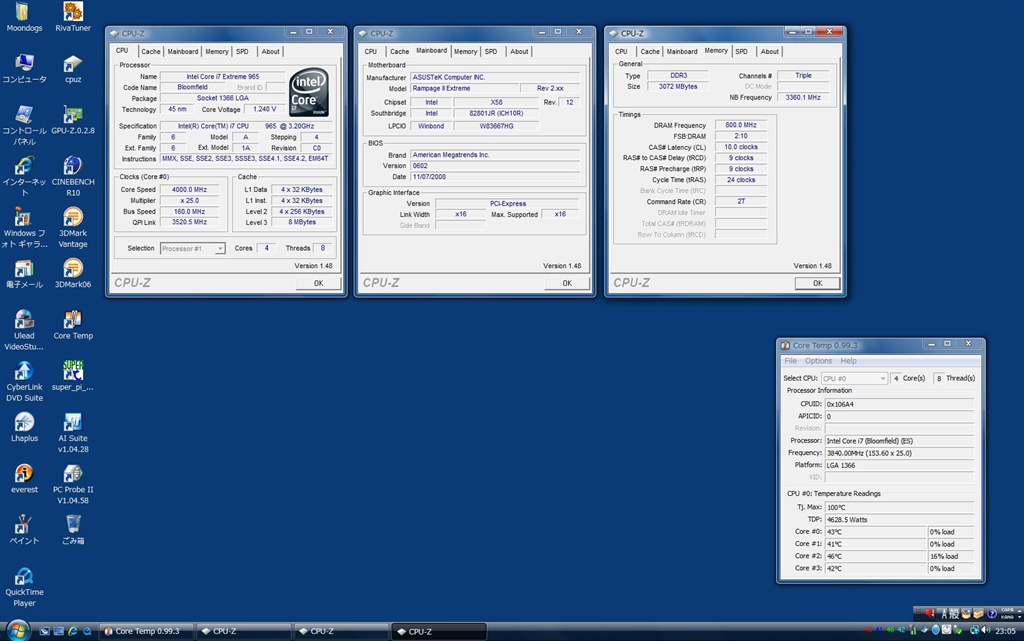
Task: Open Lhaplus desktop icon
Action: click(x=24, y=428)
